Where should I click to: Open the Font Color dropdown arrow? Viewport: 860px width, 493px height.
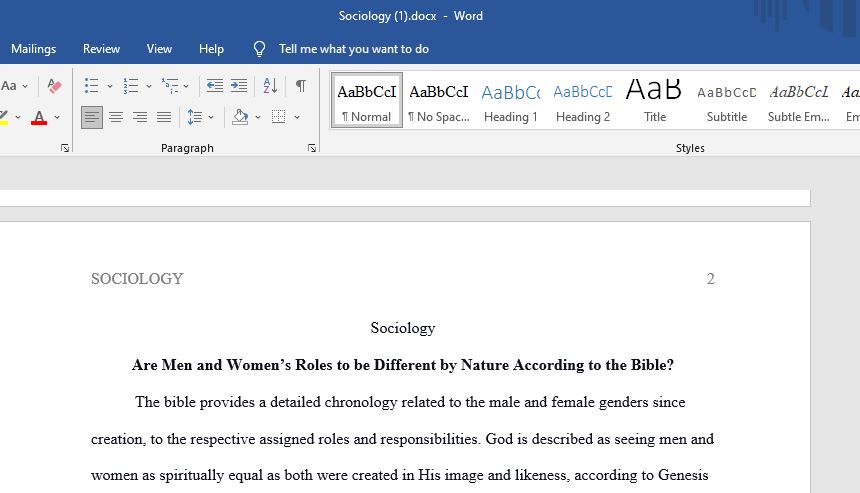[x=57, y=117]
